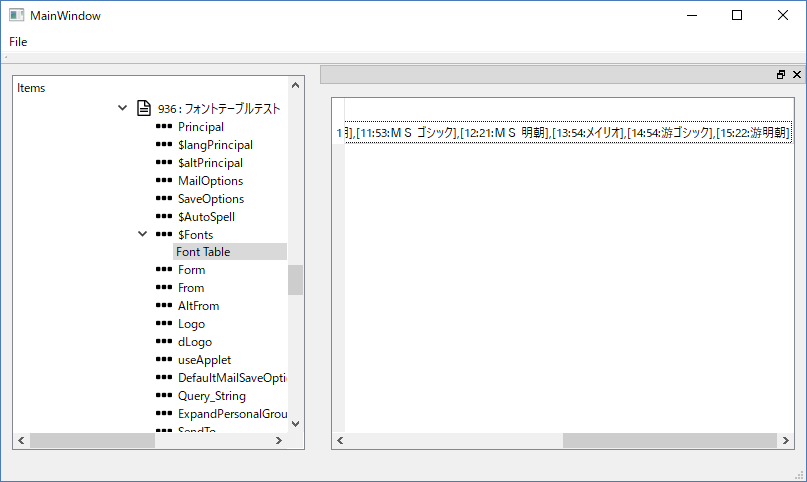Click the dots icon beside useApplet
Viewport: 807px width, 482px height.
tap(164, 359)
